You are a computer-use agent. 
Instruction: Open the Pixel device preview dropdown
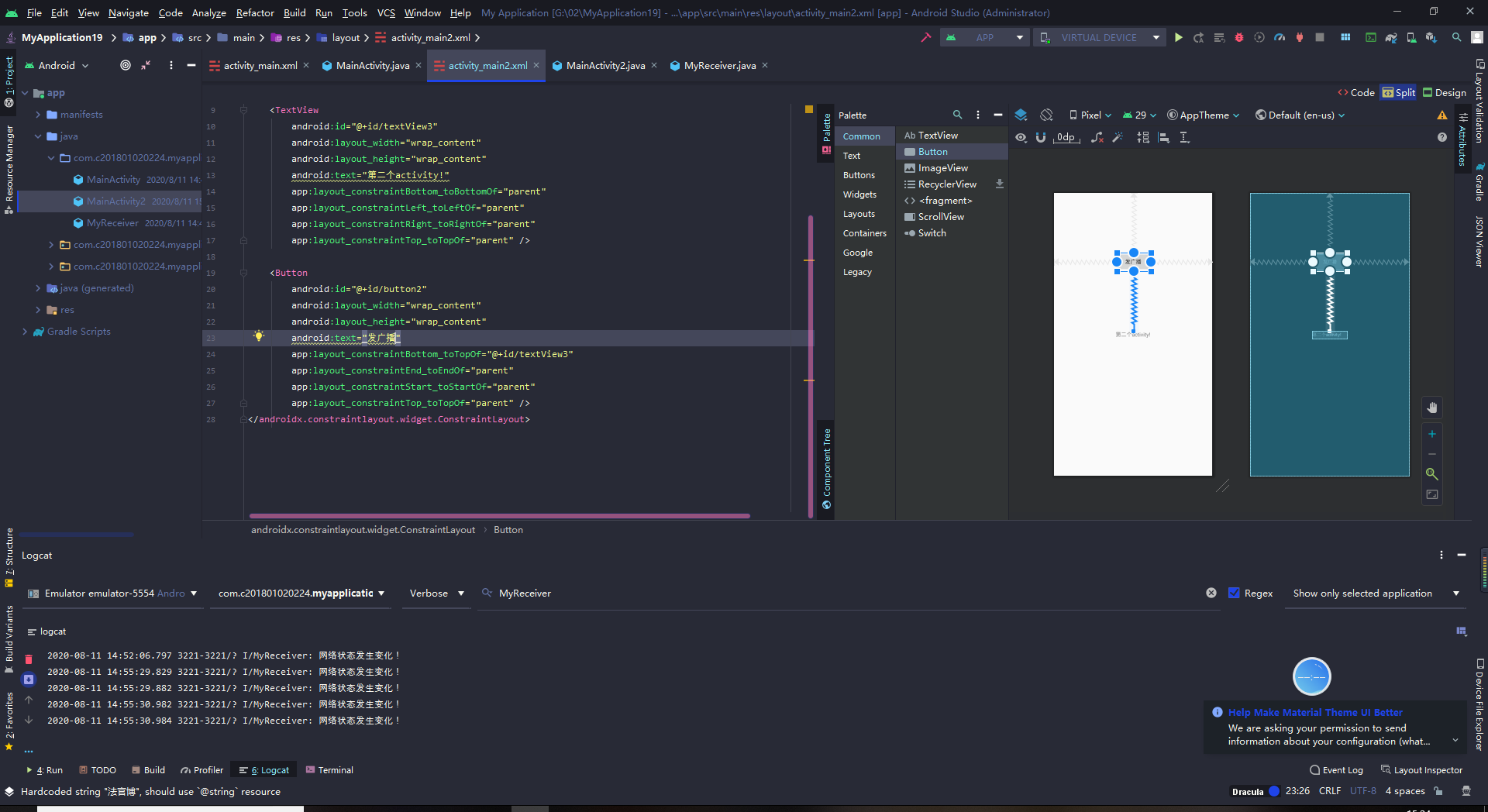tap(1090, 115)
